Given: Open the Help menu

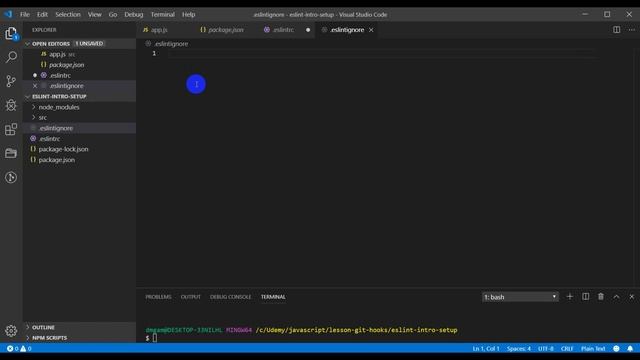Looking at the screenshot, I should pos(188,14).
